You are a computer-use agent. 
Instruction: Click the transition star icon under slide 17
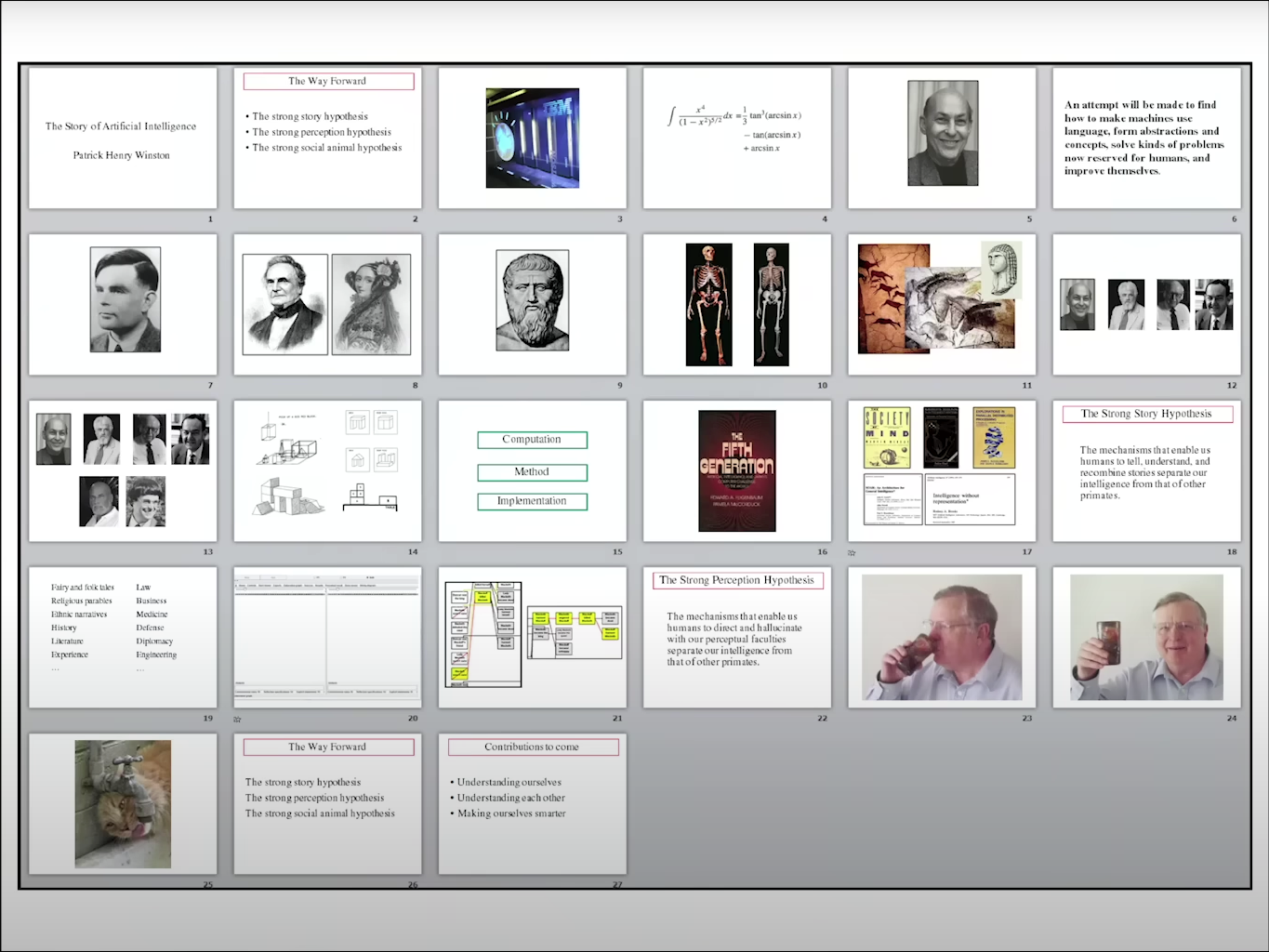click(852, 552)
